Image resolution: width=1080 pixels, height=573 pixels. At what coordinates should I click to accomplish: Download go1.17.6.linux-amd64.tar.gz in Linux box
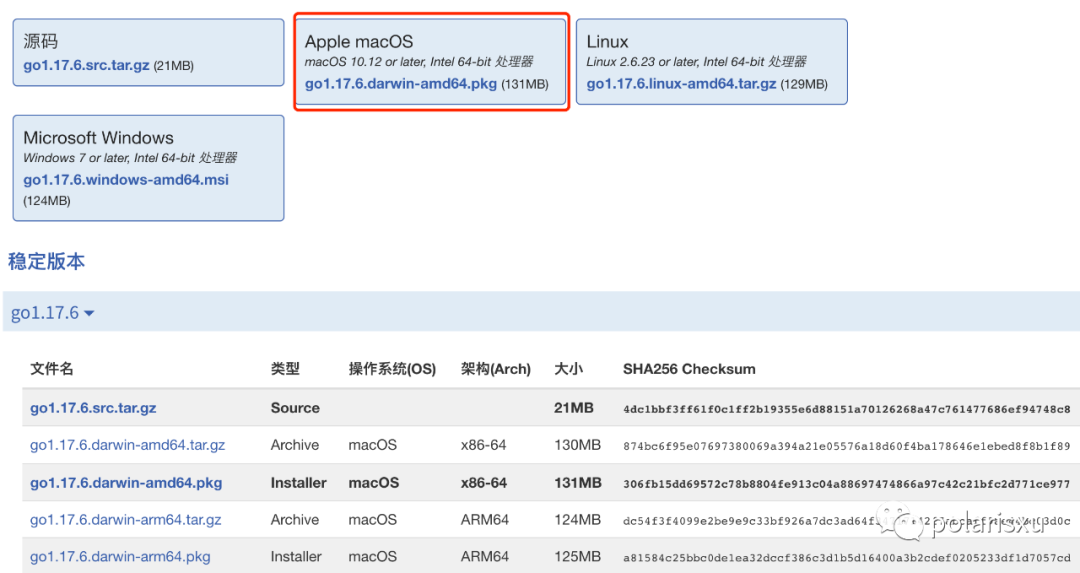tap(681, 84)
